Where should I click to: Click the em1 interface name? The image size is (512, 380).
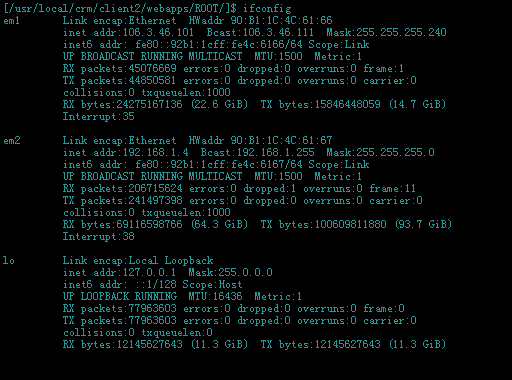pos(11,21)
